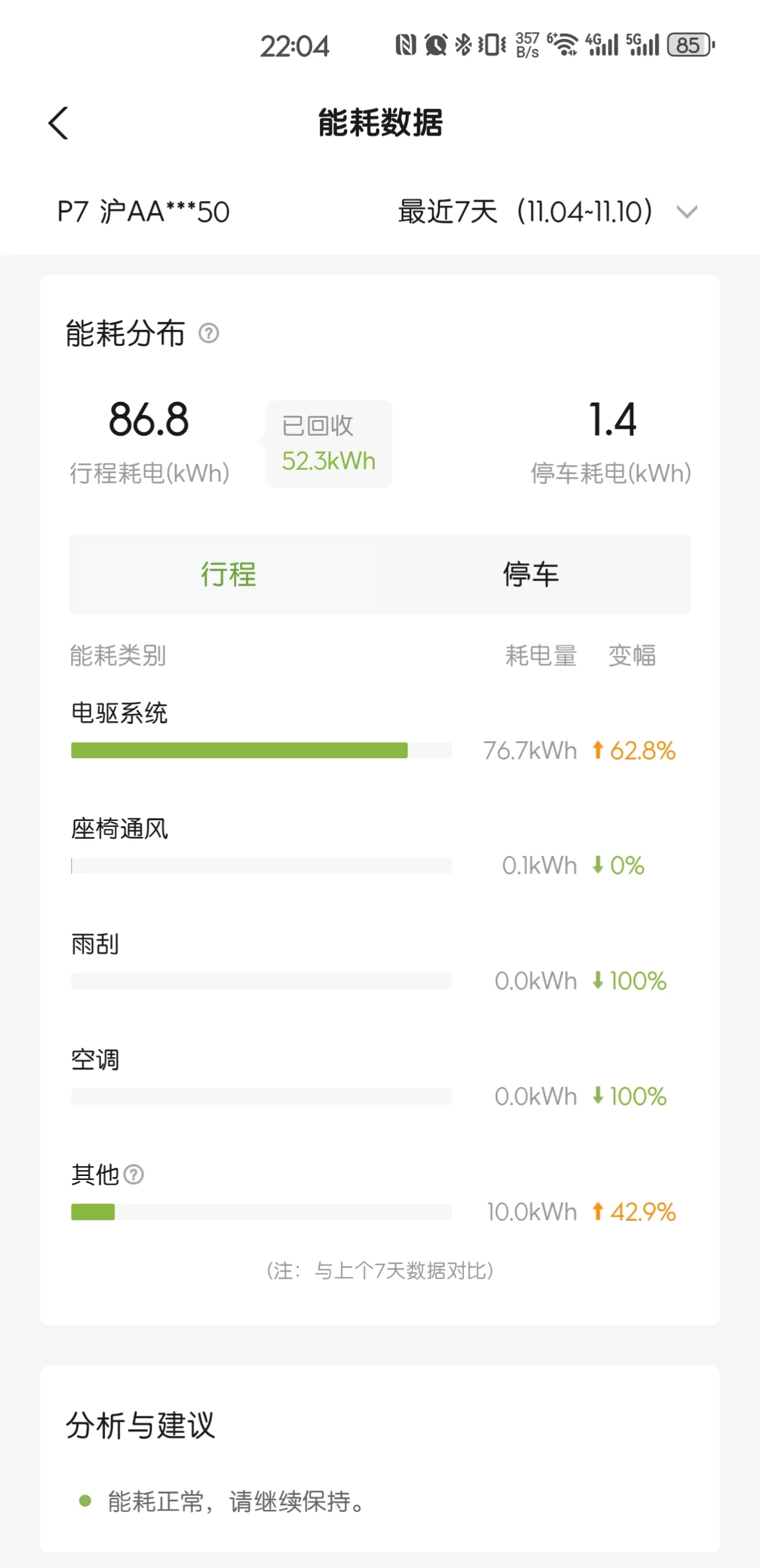Switch to the 行程 tab
This screenshot has width=760, height=1568.
228,574
